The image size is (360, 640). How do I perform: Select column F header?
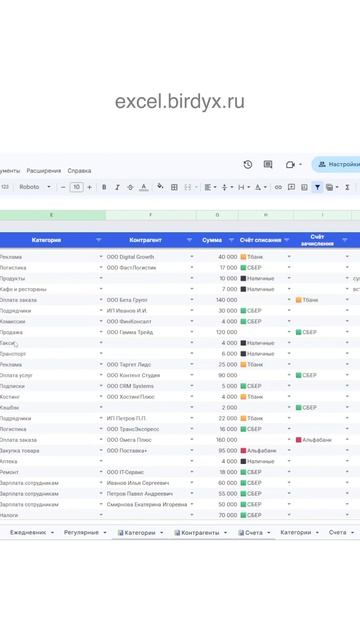tap(151, 215)
